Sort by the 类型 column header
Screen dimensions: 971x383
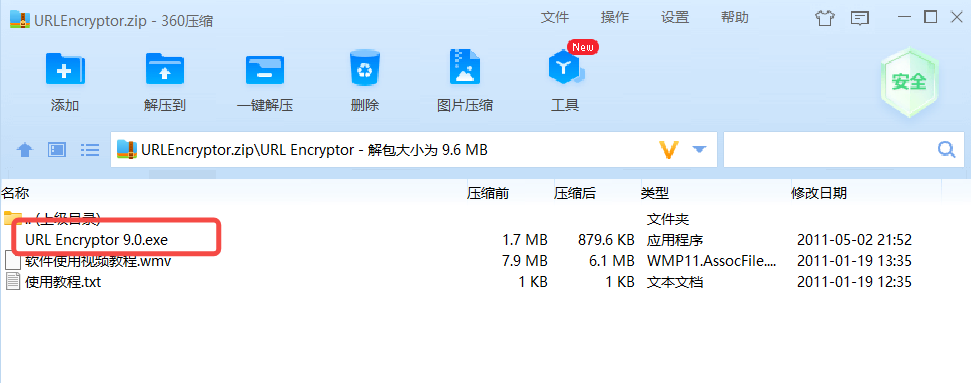[x=655, y=193]
